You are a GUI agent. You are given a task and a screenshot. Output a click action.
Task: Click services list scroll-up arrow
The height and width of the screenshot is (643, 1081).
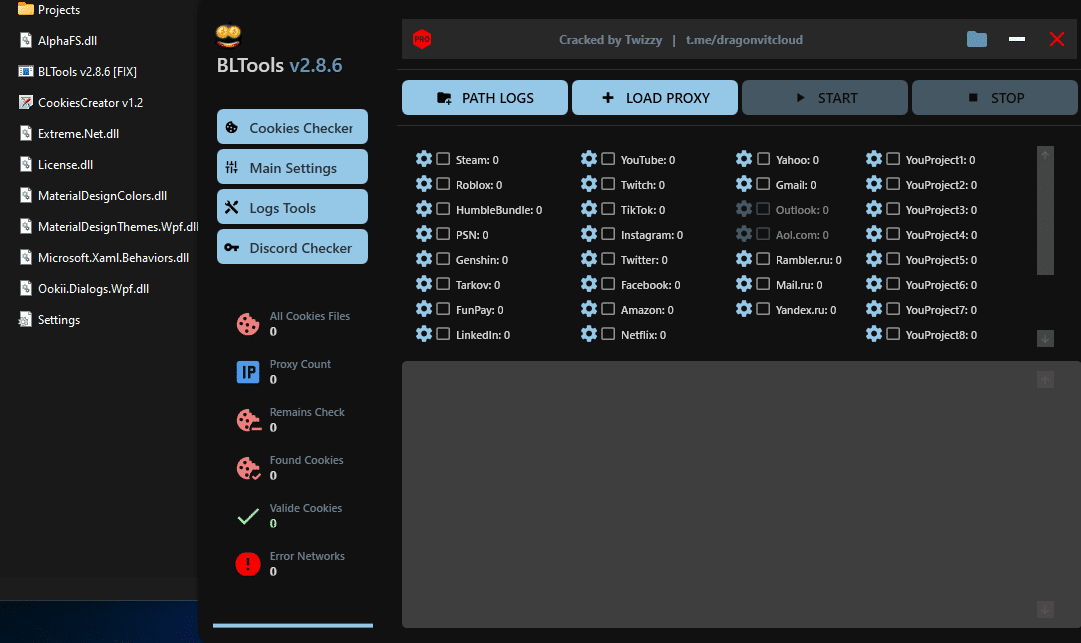pyautogui.click(x=1045, y=154)
